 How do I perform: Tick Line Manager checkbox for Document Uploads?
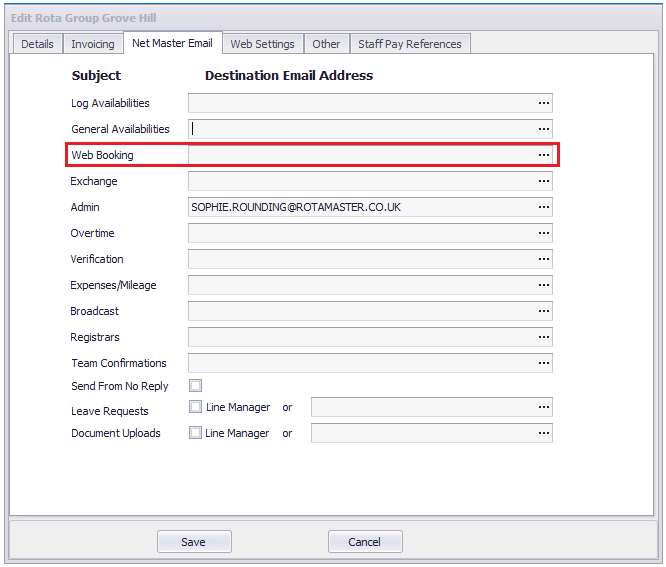pos(196,433)
